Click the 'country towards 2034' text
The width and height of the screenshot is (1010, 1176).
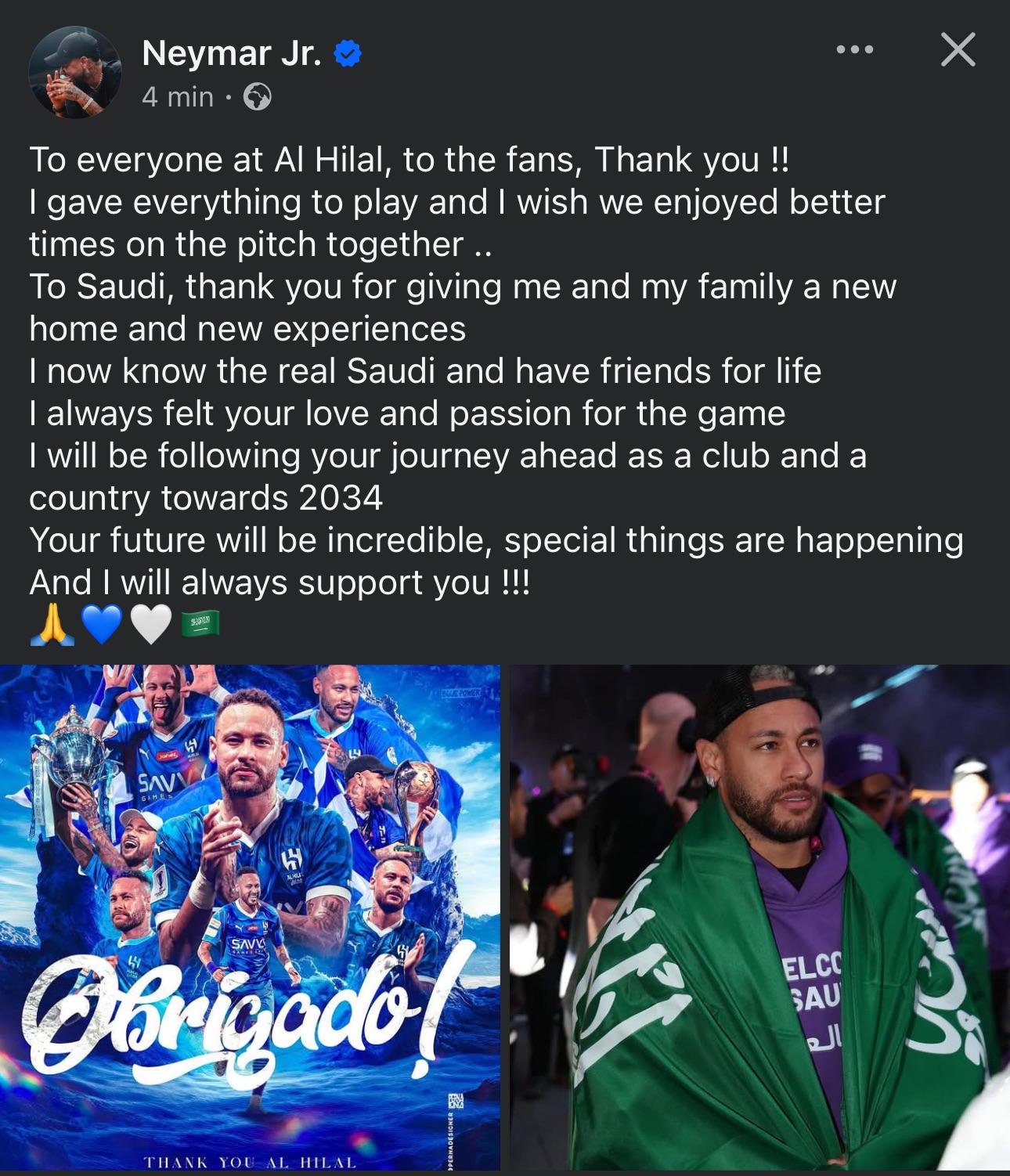206,498
